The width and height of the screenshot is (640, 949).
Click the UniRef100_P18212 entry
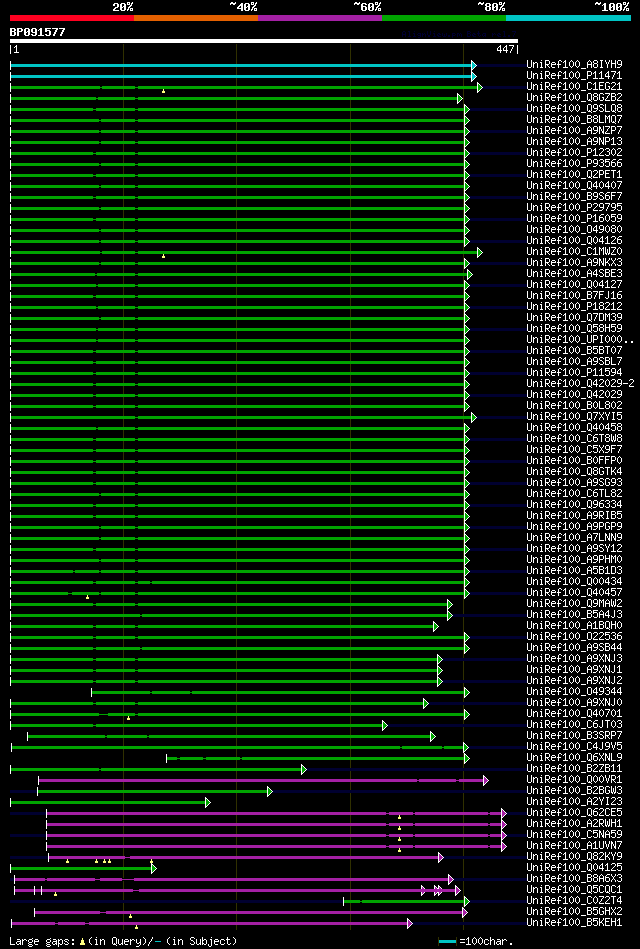click(x=575, y=307)
